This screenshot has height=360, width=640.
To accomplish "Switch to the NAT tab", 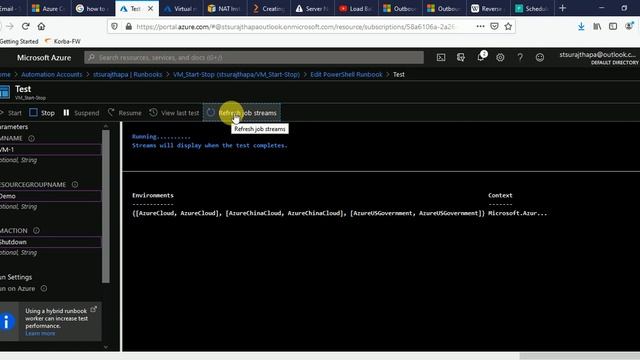I will pyautogui.click(x=224, y=8).
